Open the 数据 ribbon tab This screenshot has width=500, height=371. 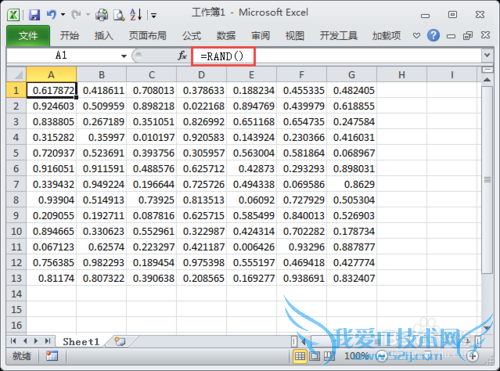click(x=226, y=35)
